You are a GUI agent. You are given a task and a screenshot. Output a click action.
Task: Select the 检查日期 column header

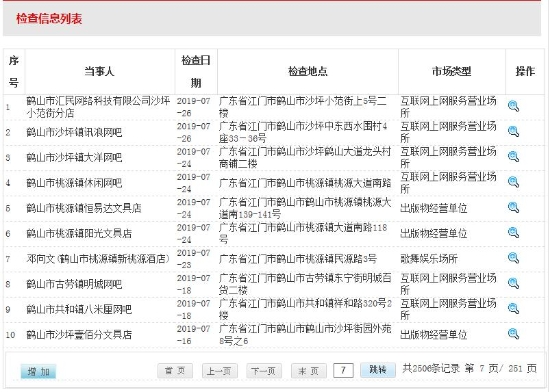(196, 72)
